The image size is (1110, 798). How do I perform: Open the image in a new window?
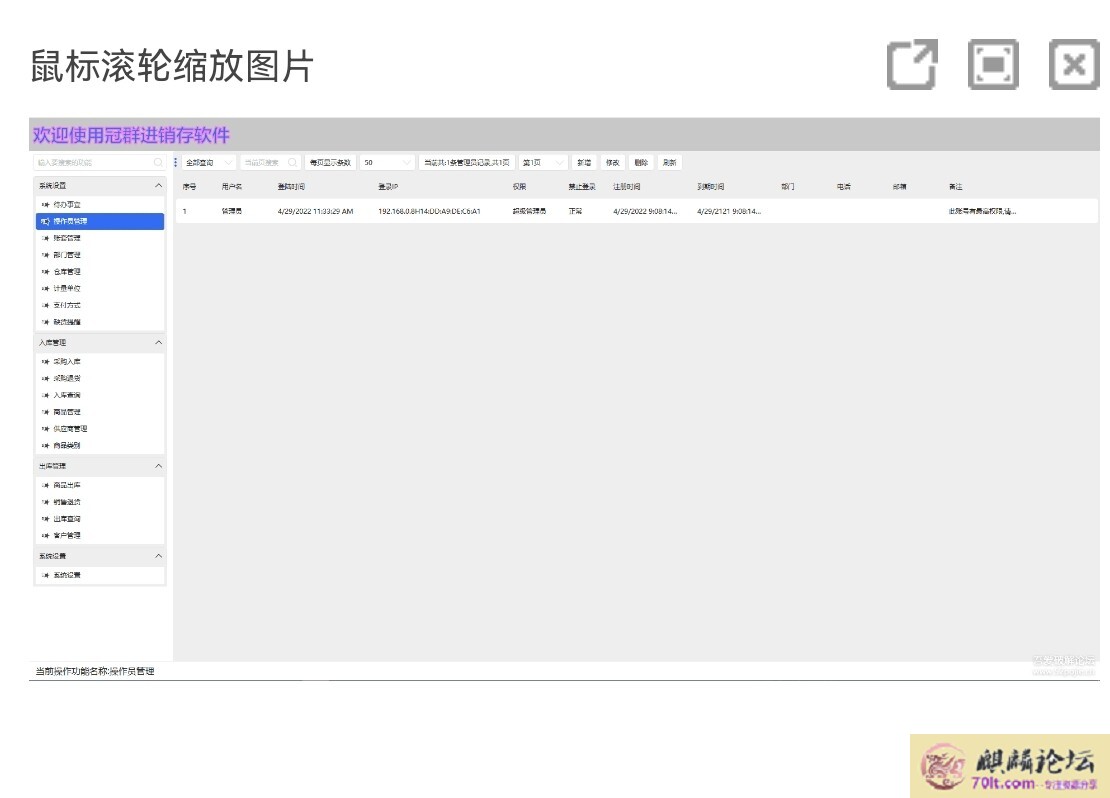pyautogui.click(x=912, y=64)
